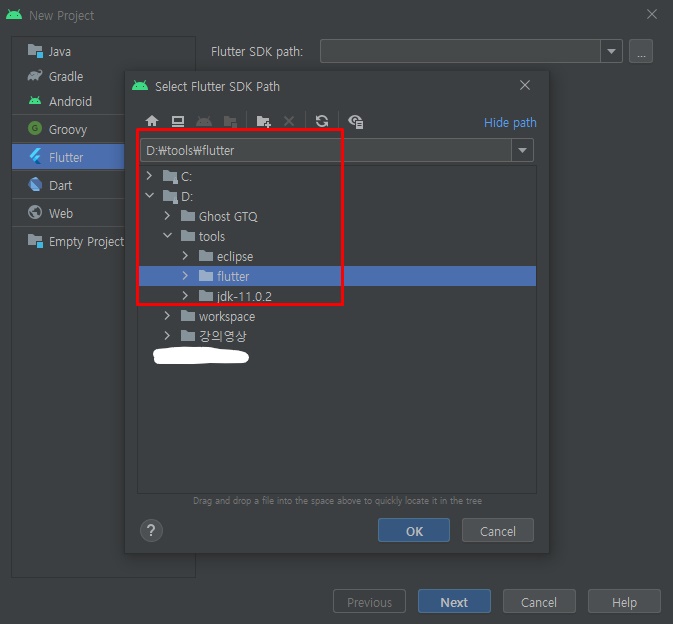Select the D: drive row
The height and width of the screenshot is (624, 673).
[337, 196]
